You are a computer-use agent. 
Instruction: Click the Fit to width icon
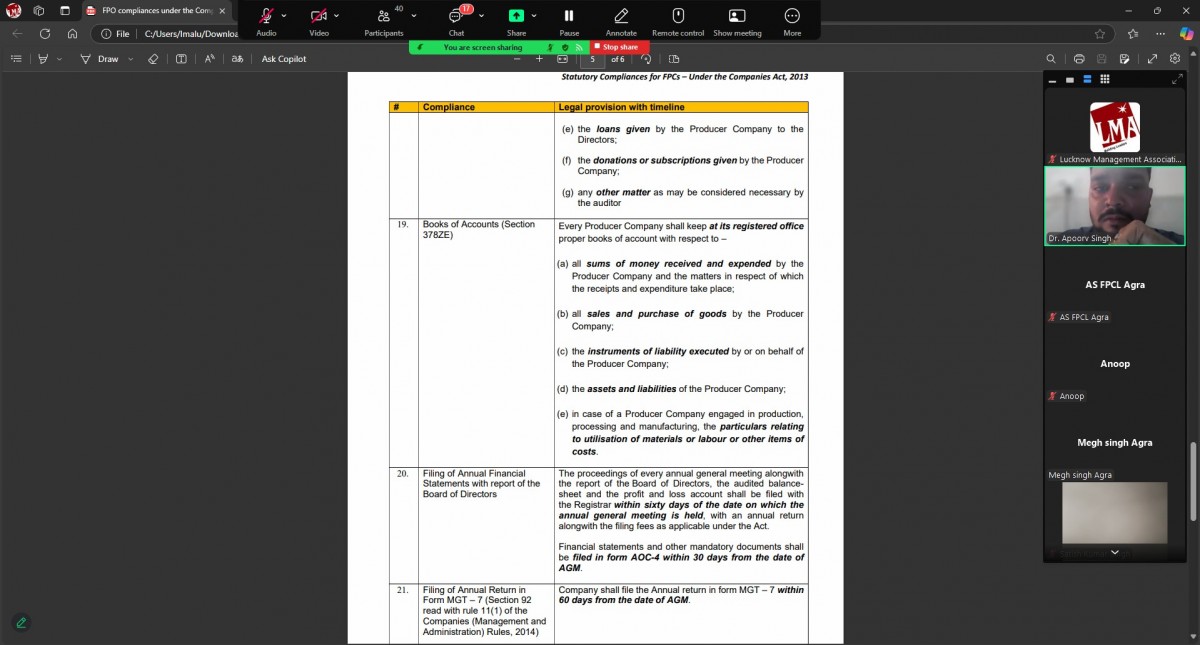[x=562, y=59]
